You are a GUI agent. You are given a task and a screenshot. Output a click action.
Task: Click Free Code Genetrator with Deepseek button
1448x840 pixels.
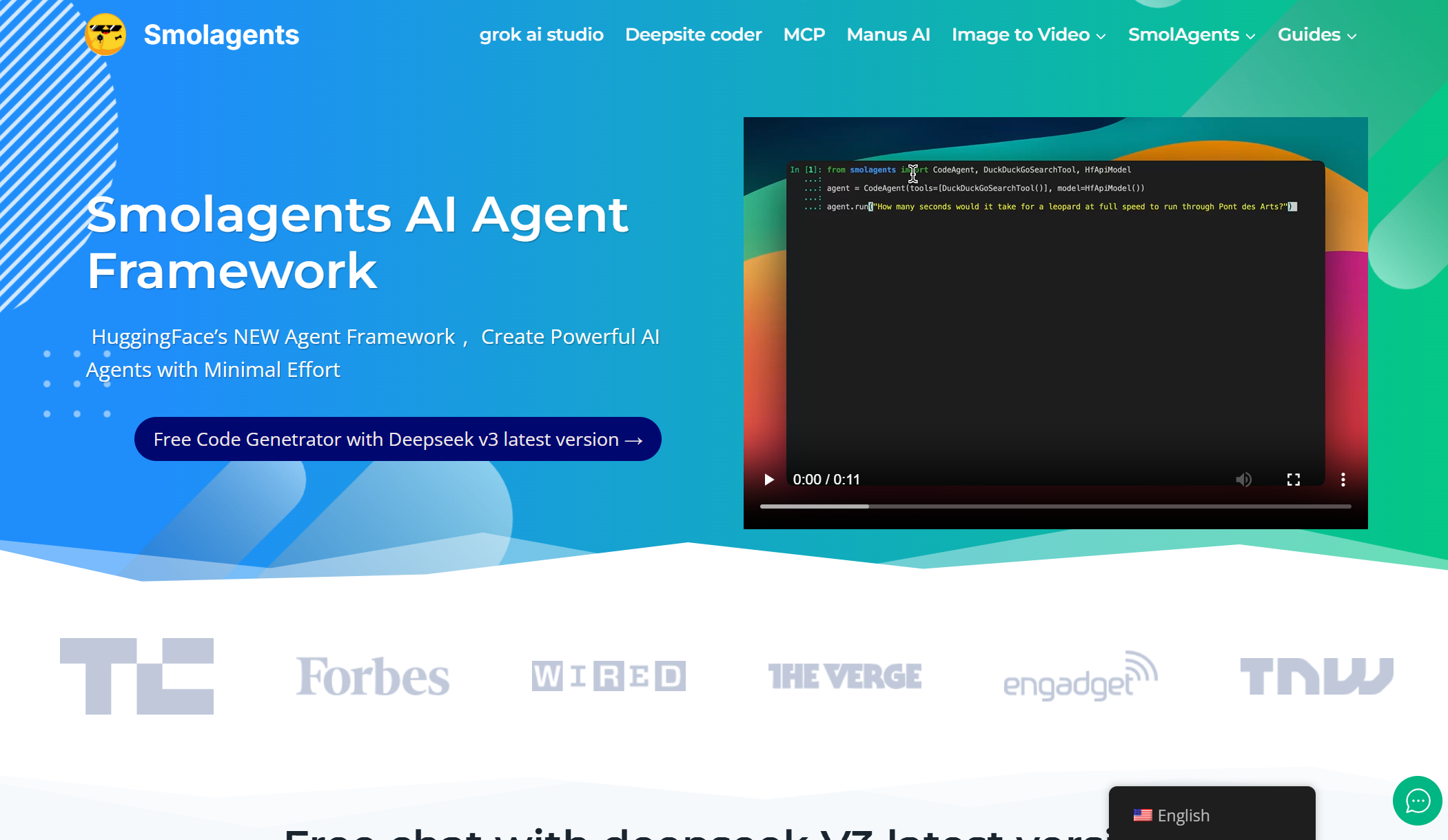(398, 439)
